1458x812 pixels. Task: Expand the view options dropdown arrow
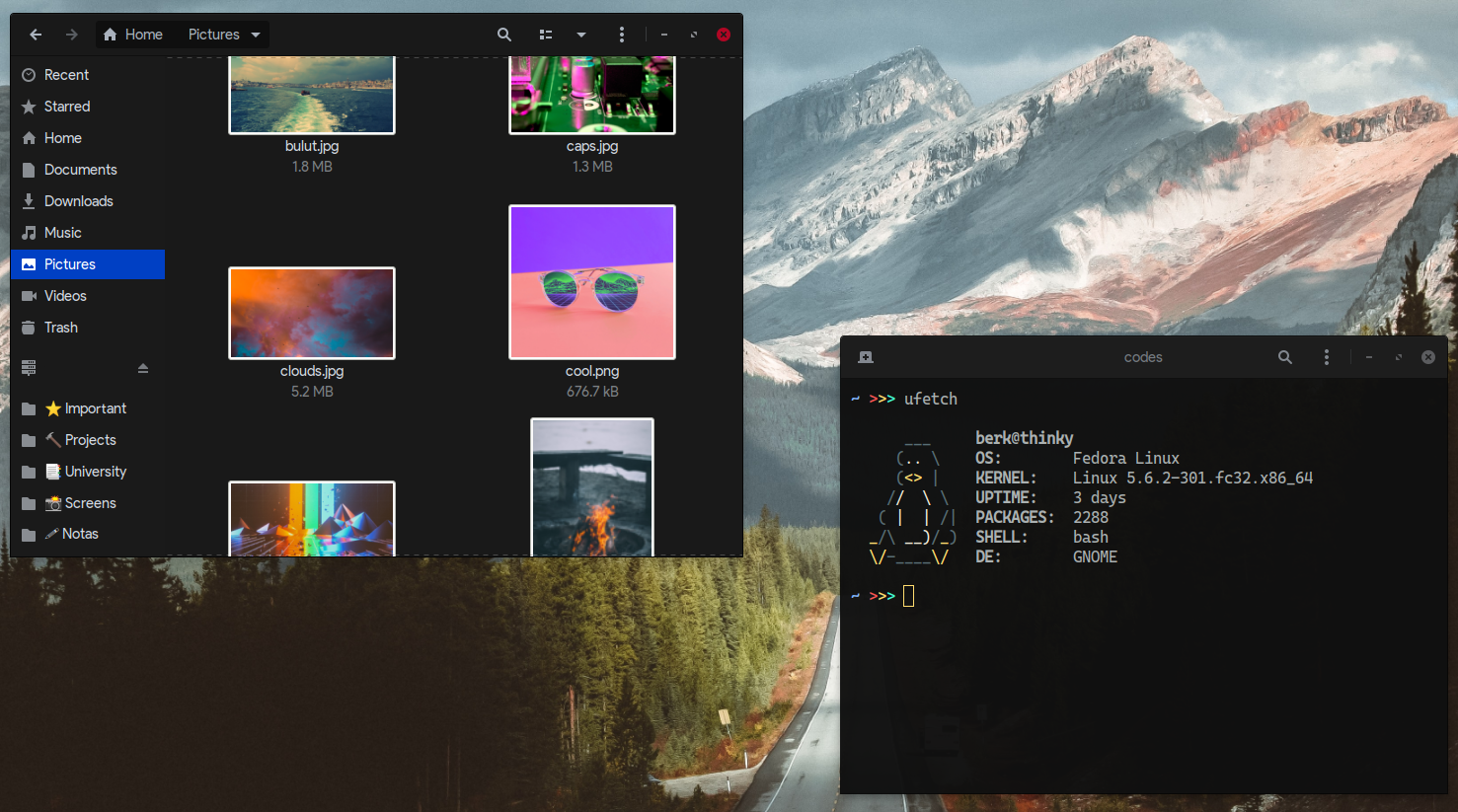point(581,35)
